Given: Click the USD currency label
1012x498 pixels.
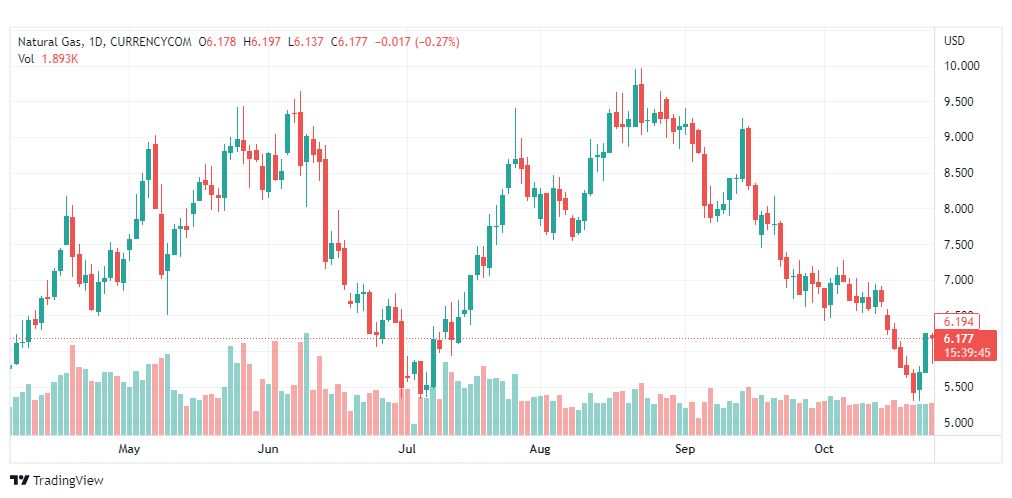Looking at the screenshot, I should pyautogui.click(x=955, y=41).
